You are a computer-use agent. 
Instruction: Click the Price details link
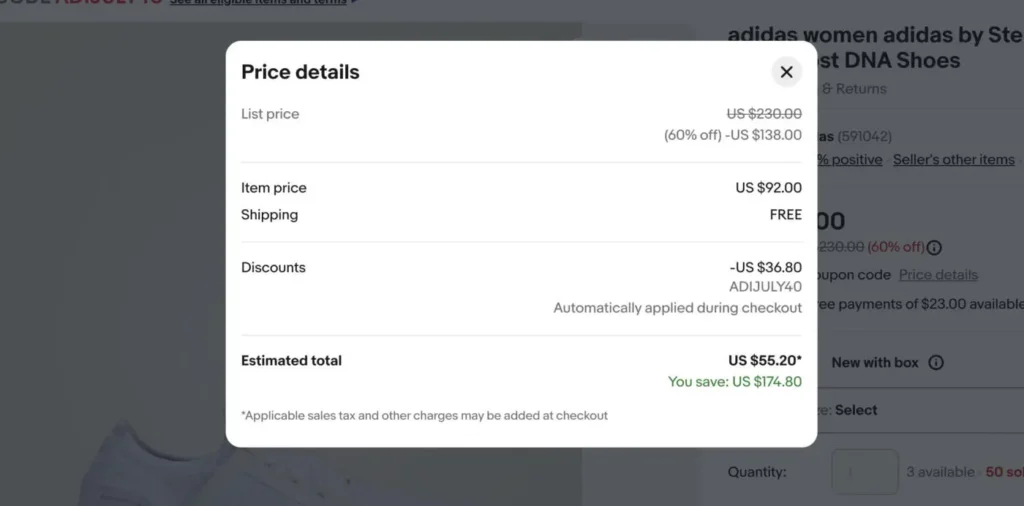pyautogui.click(x=938, y=275)
